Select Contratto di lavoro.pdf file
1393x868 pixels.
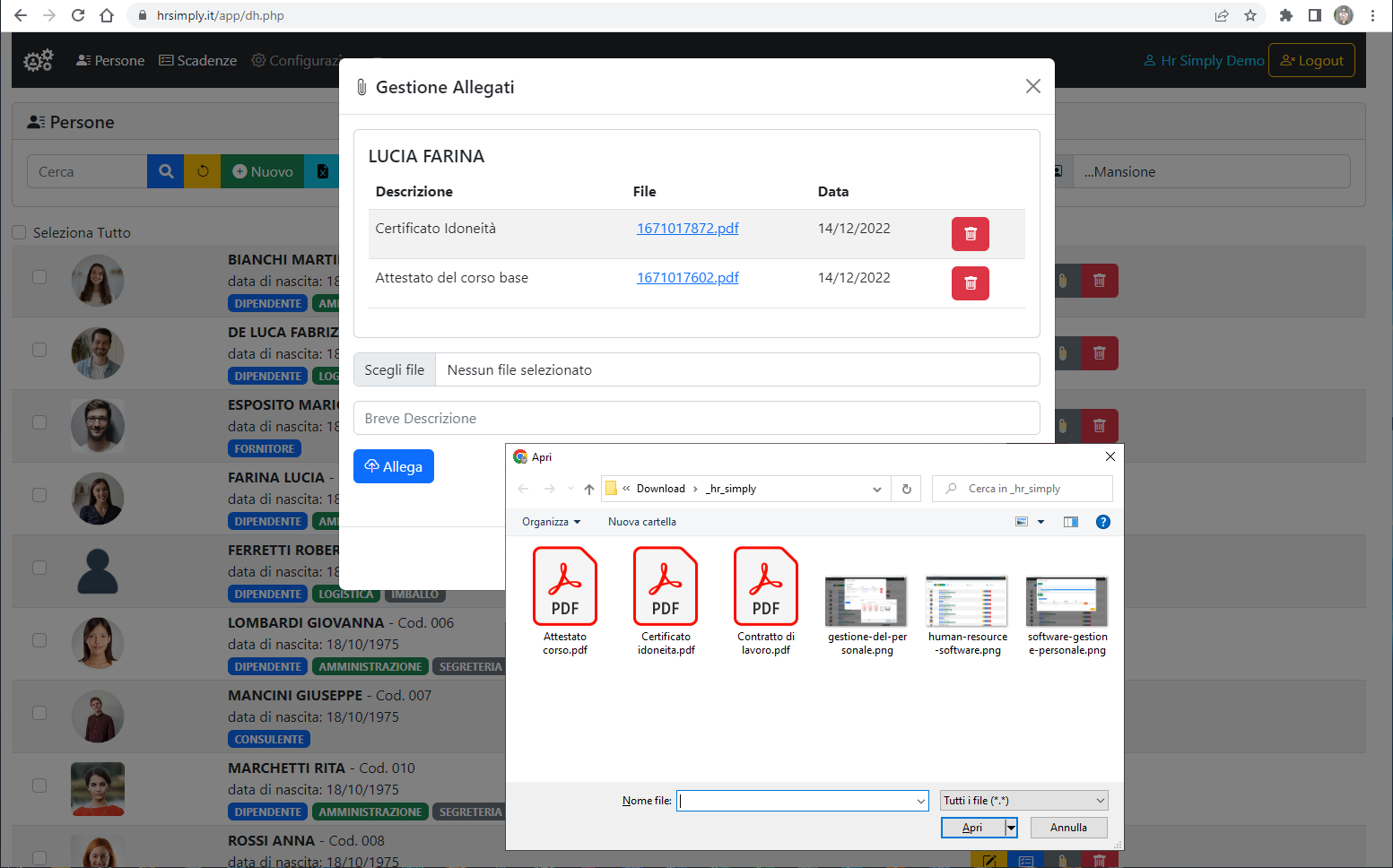pyautogui.click(x=766, y=601)
